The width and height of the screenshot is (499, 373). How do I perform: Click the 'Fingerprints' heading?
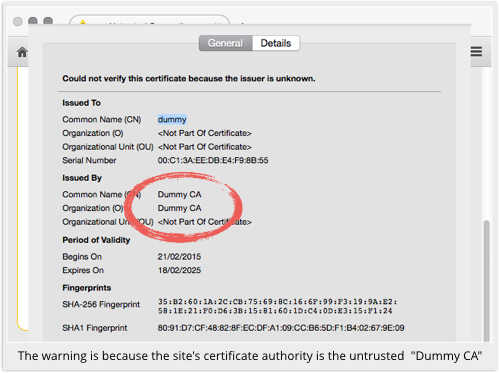coord(87,288)
